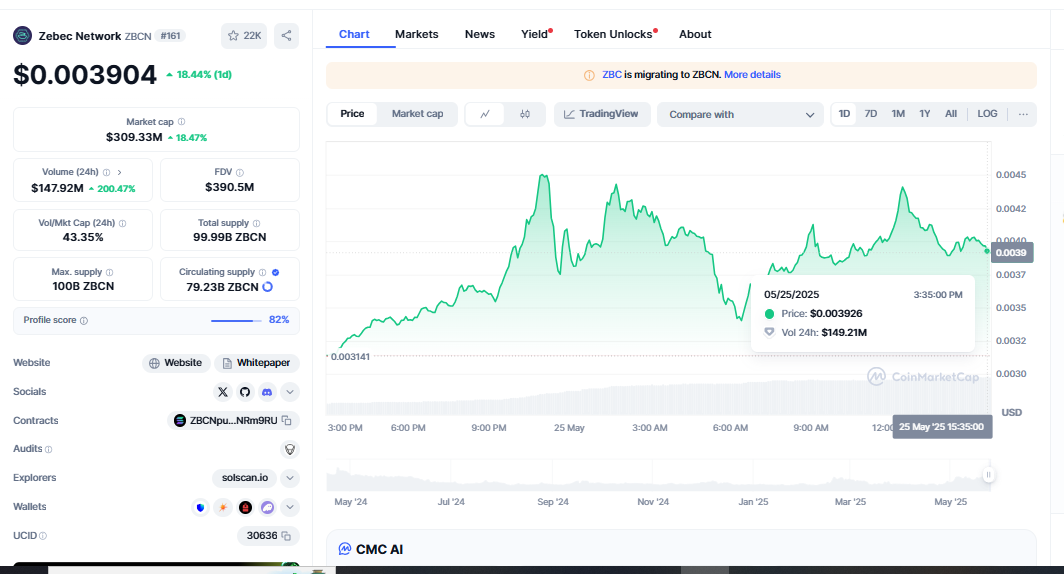
Task: Toggle LOG scale on chart
Action: click(x=987, y=114)
